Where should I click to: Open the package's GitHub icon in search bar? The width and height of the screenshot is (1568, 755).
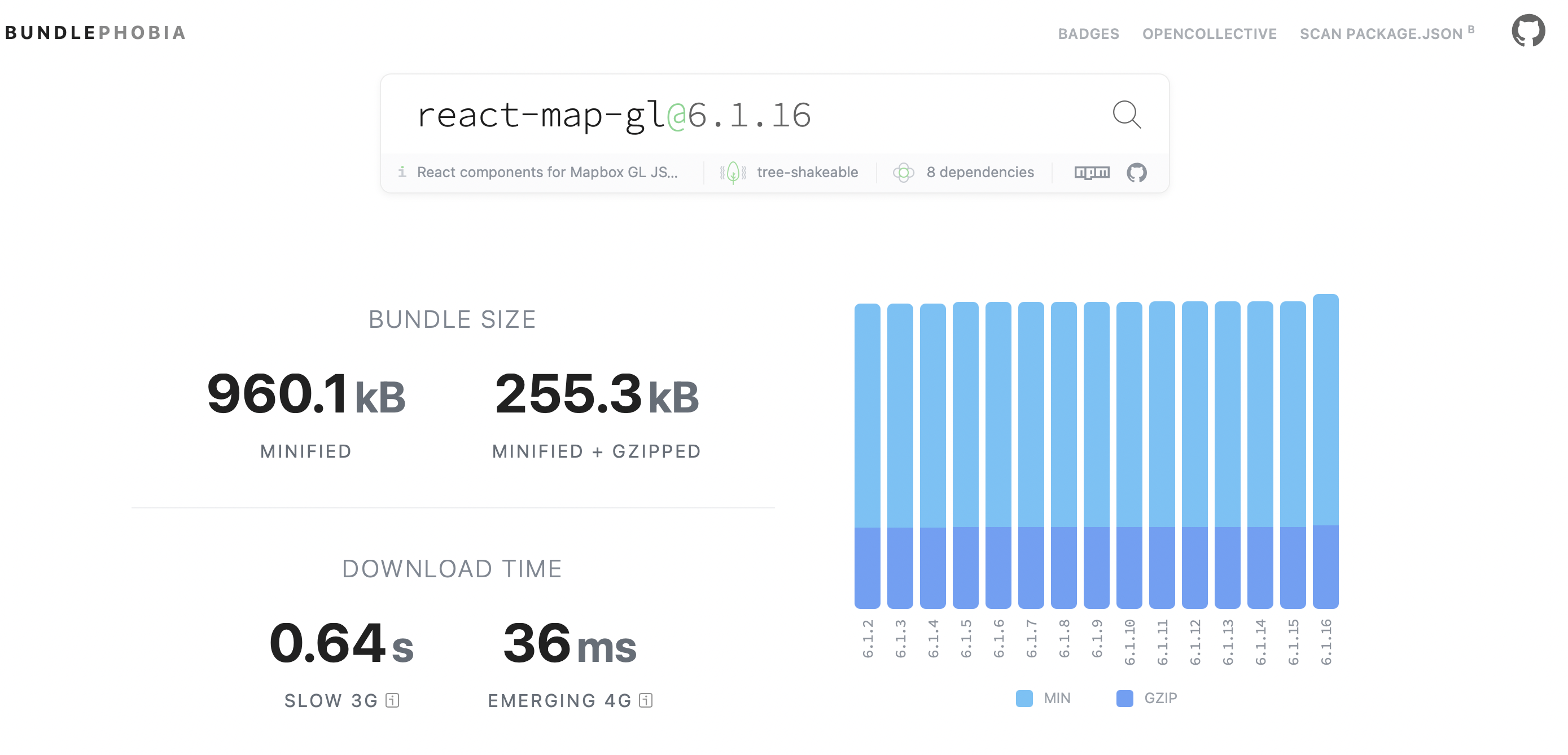point(1136,173)
